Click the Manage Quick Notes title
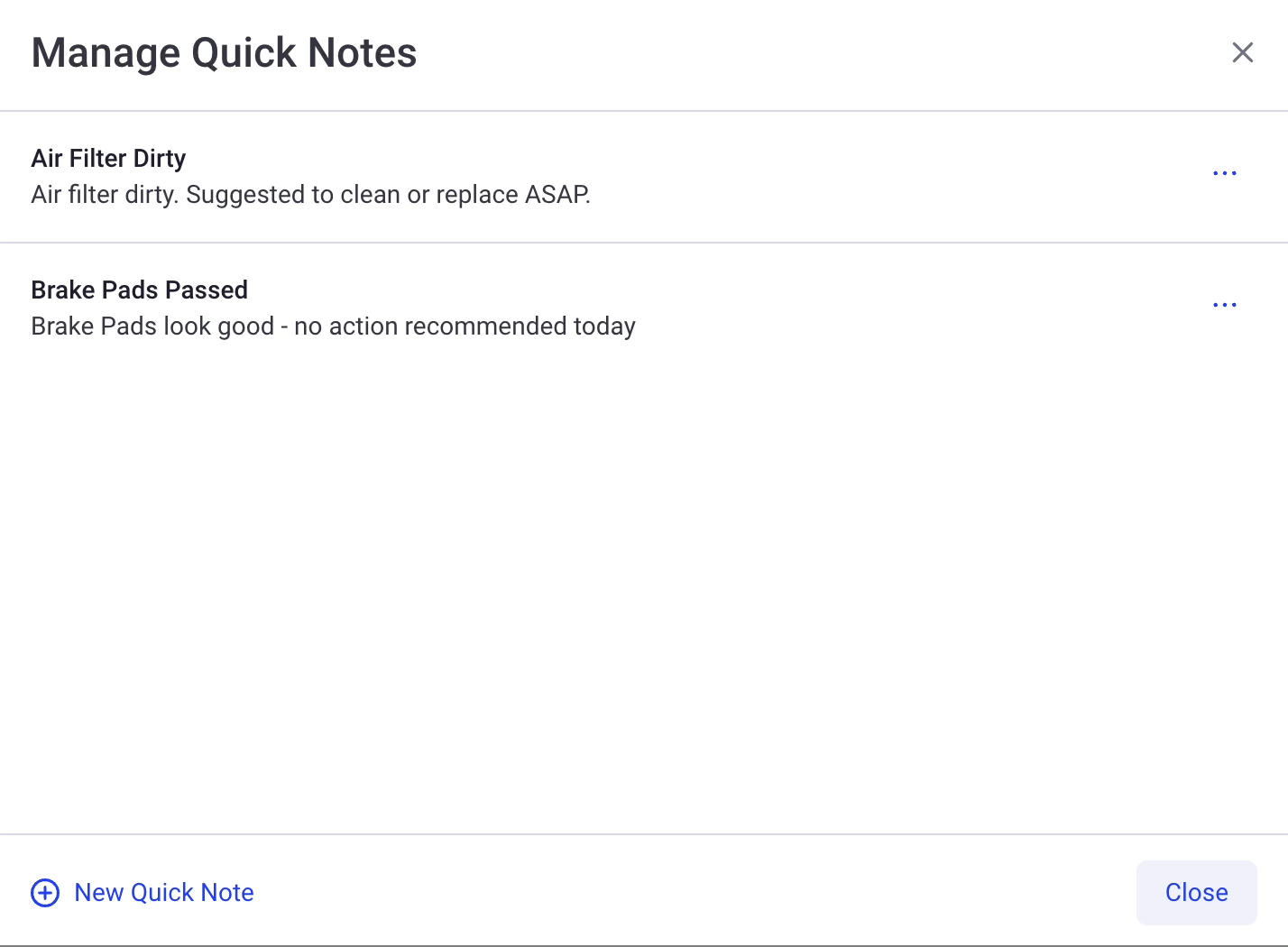Viewport: 1288px width, 947px height. [x=224, y=52]
